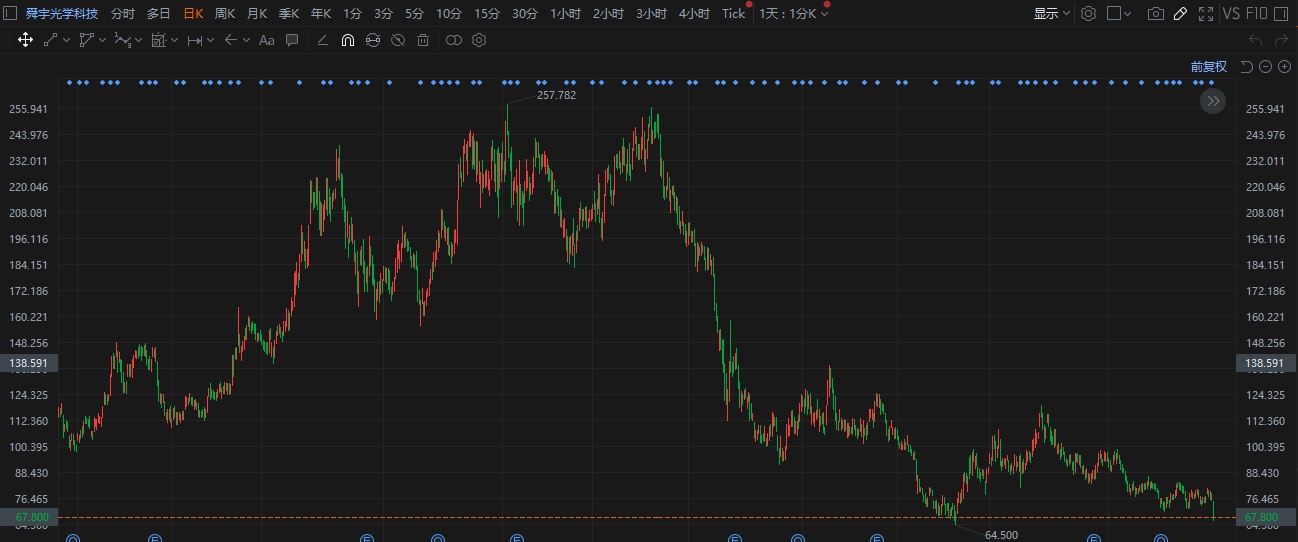This screenshot has height=542, width=1298.
Task: Add a comment bubble note
Action: click(292, 40)
